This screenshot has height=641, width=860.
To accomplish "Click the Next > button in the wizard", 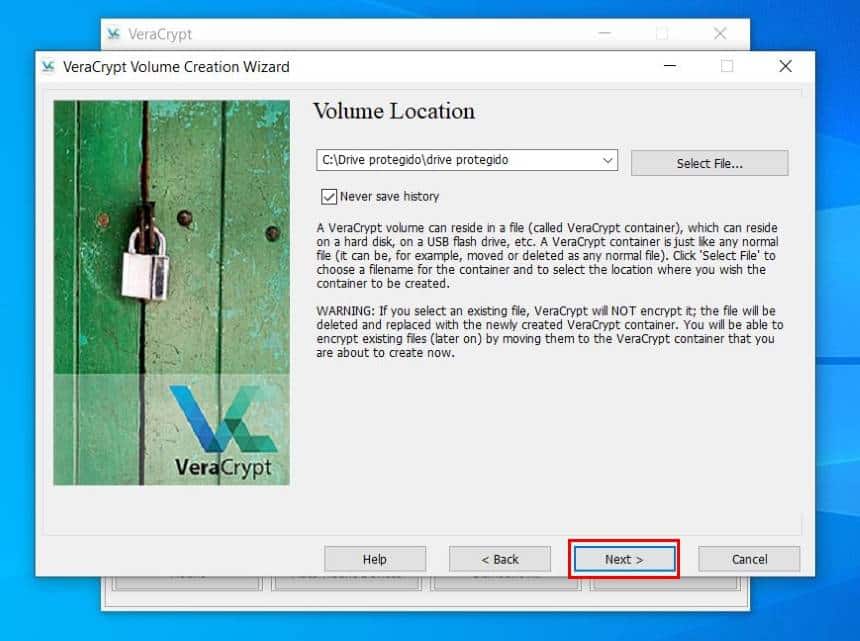I will coord(624,559).
